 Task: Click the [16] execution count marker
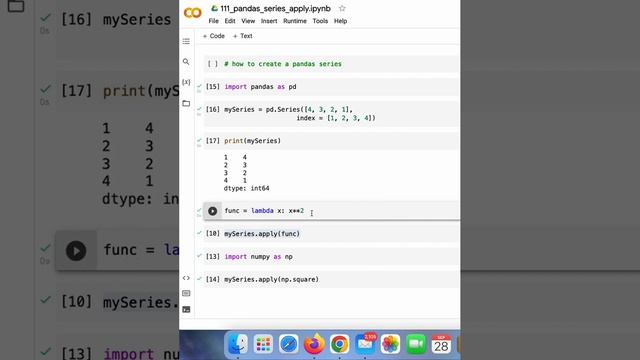(212, 109)
